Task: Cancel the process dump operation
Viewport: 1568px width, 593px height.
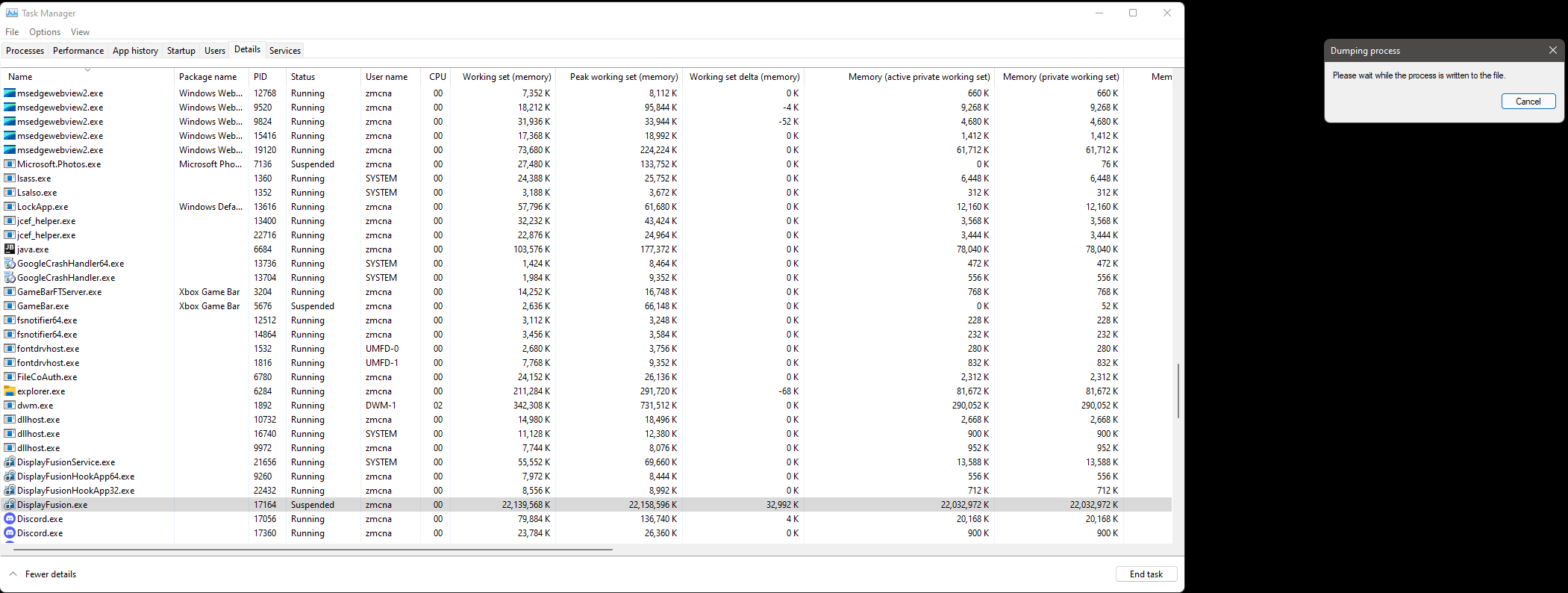Action: coord(1528,101)
